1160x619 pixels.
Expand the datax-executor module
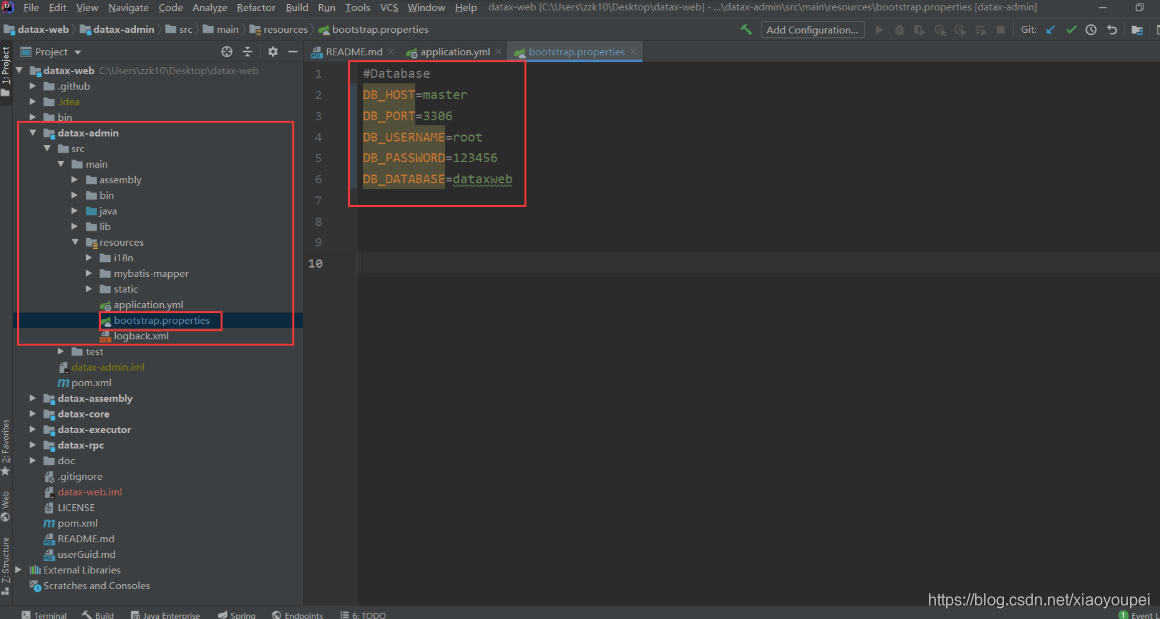coord(33,430)
